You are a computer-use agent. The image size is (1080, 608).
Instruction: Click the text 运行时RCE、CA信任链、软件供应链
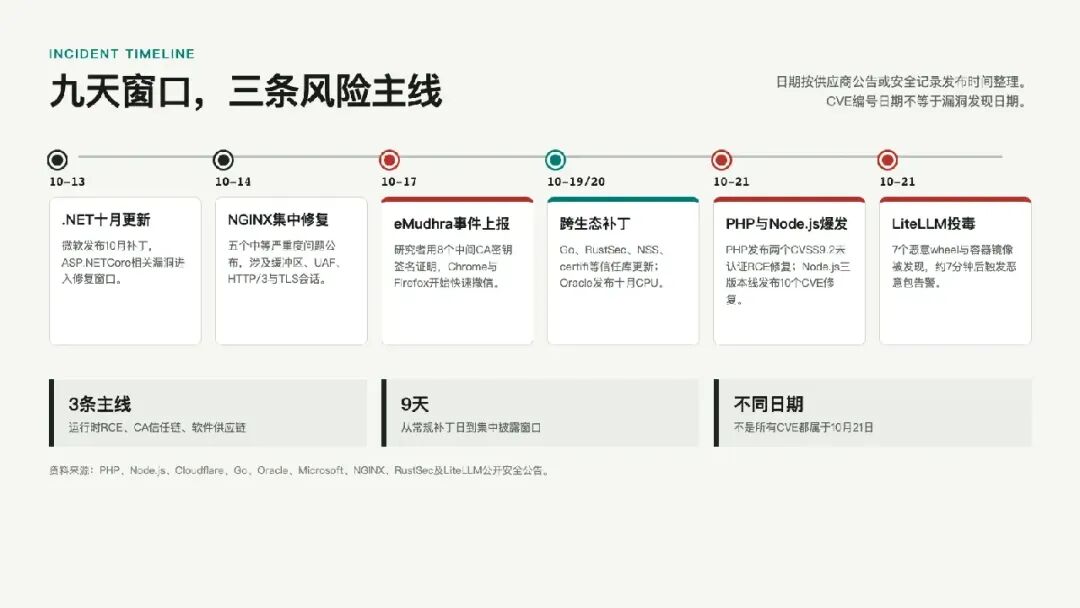[x=157, y=428]
